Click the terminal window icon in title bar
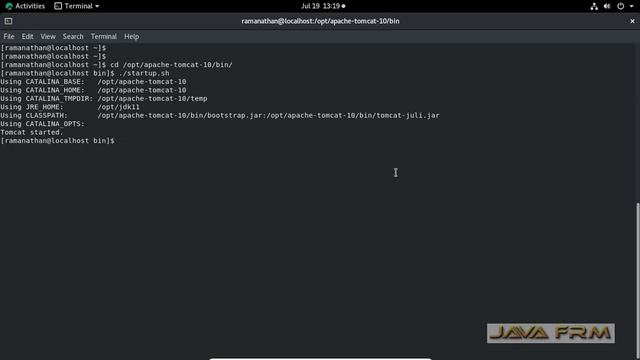Image resolution: width=640 pixels, height=360 pixels. [8, 21]
